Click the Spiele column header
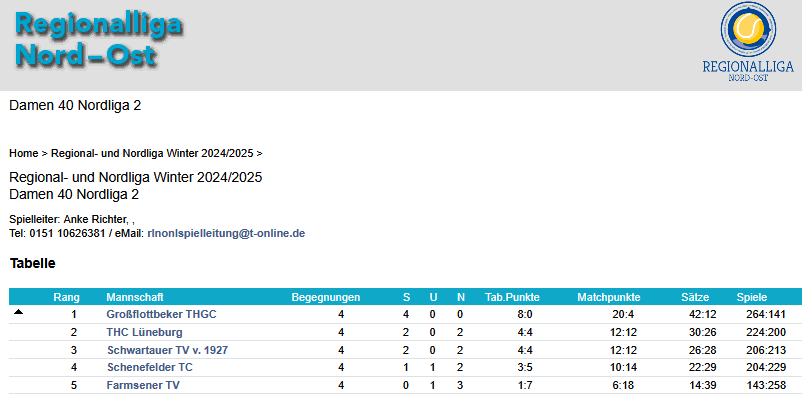The image size is (802, 407). 752,297
